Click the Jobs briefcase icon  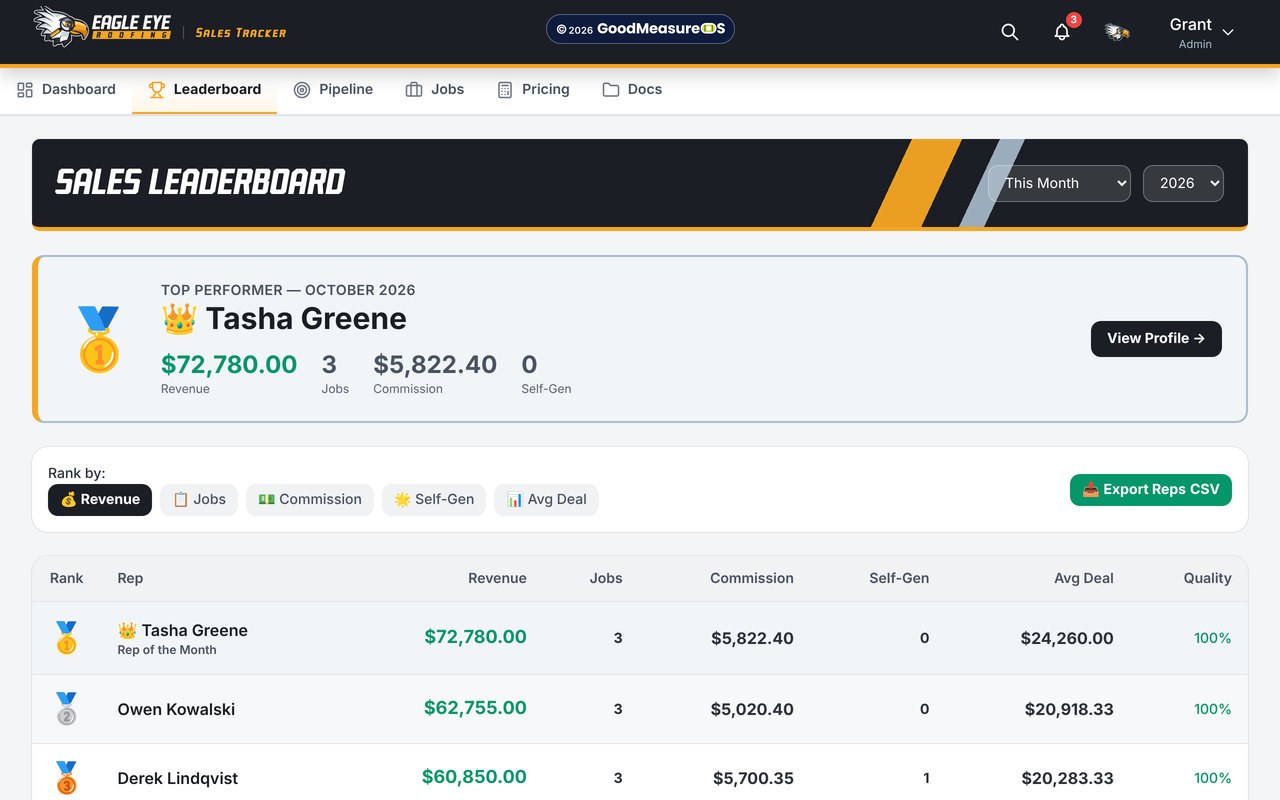414,90
